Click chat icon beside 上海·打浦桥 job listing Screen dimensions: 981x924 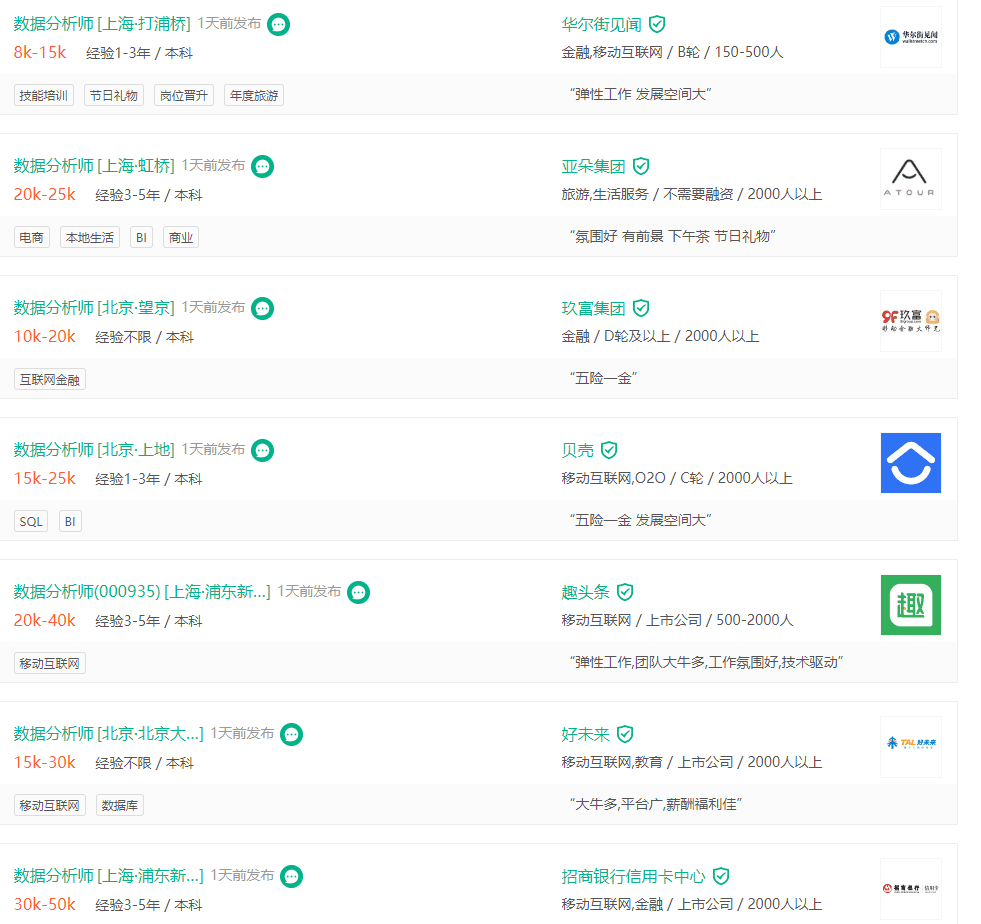click(279, 24)
